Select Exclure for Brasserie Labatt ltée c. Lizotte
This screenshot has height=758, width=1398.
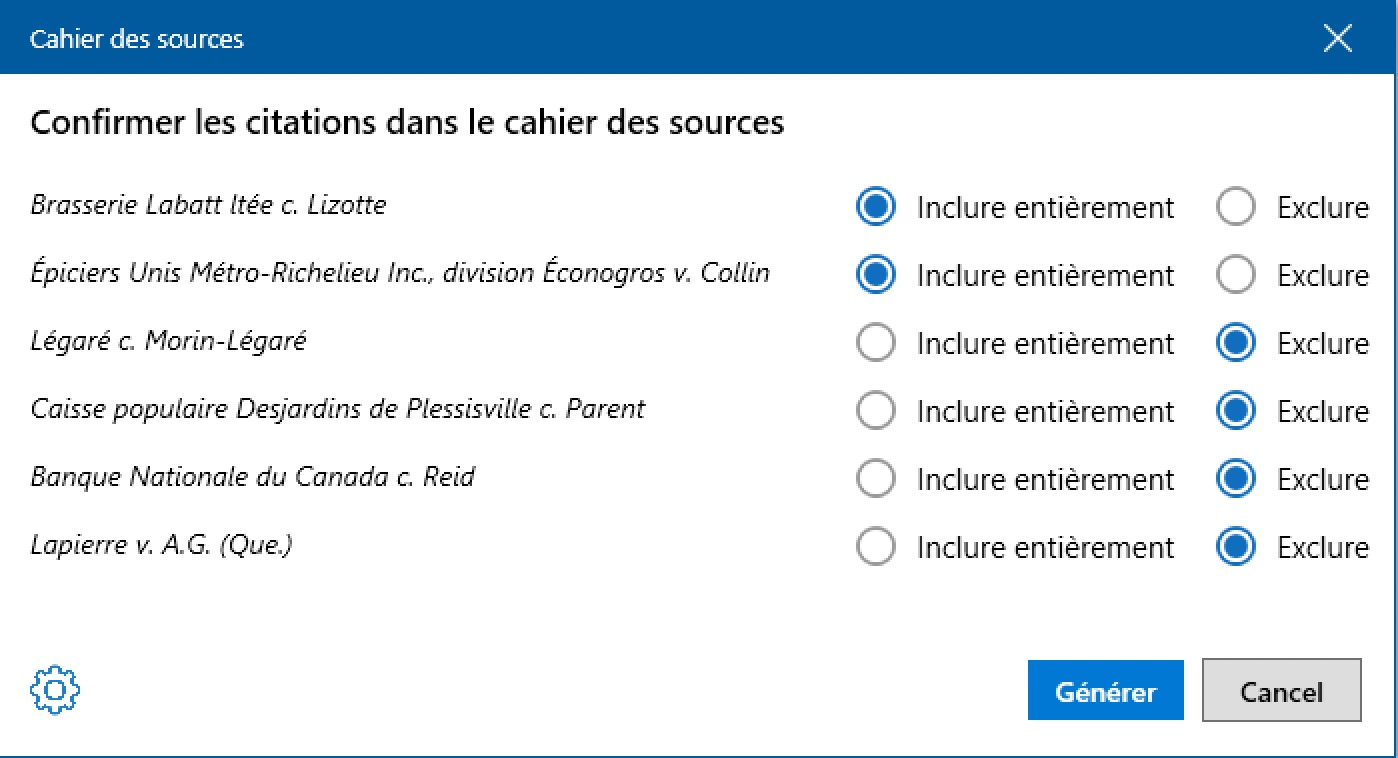(1236, 207)
